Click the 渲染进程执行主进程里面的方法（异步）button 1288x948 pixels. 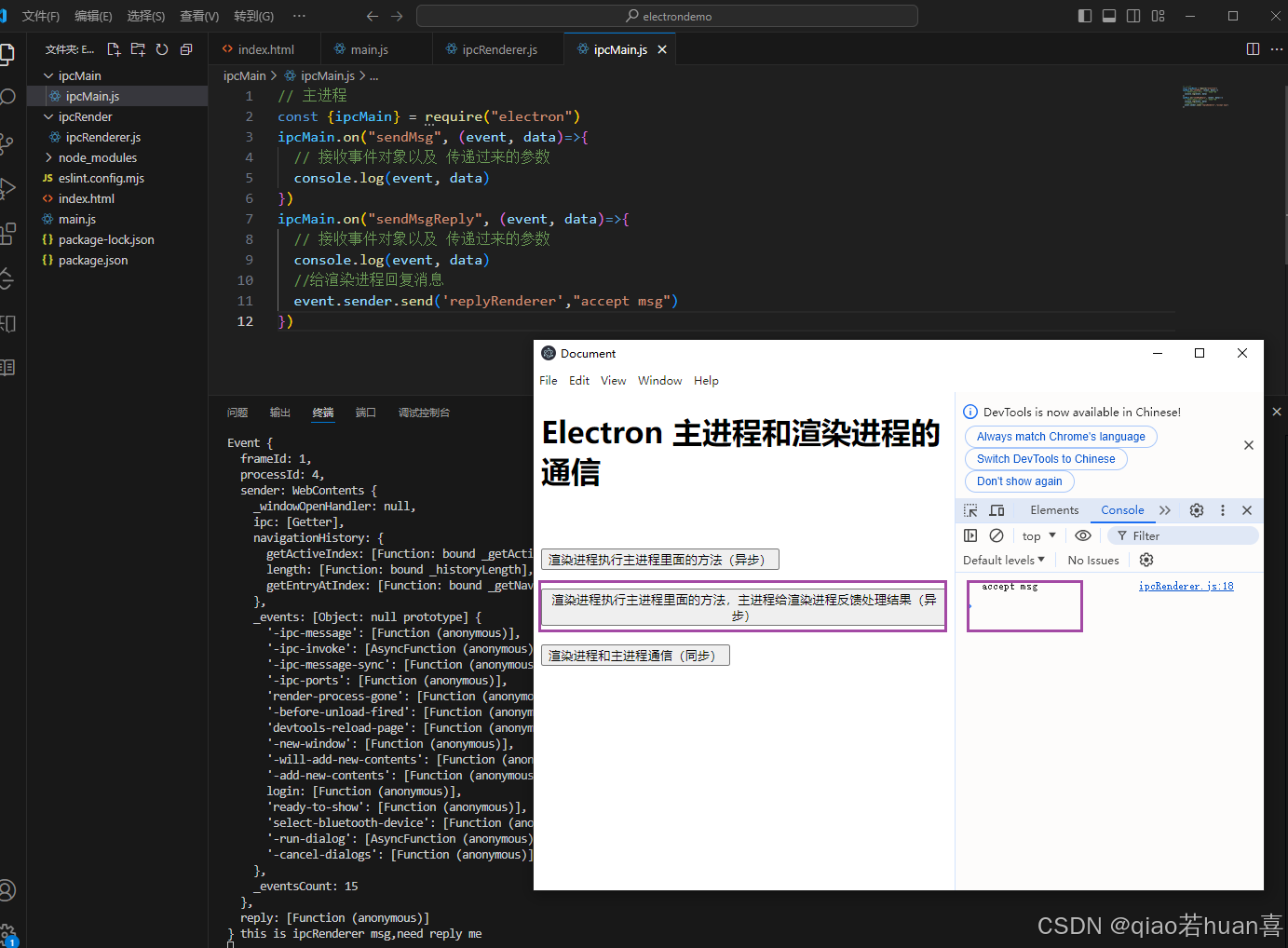pos(659,560)
